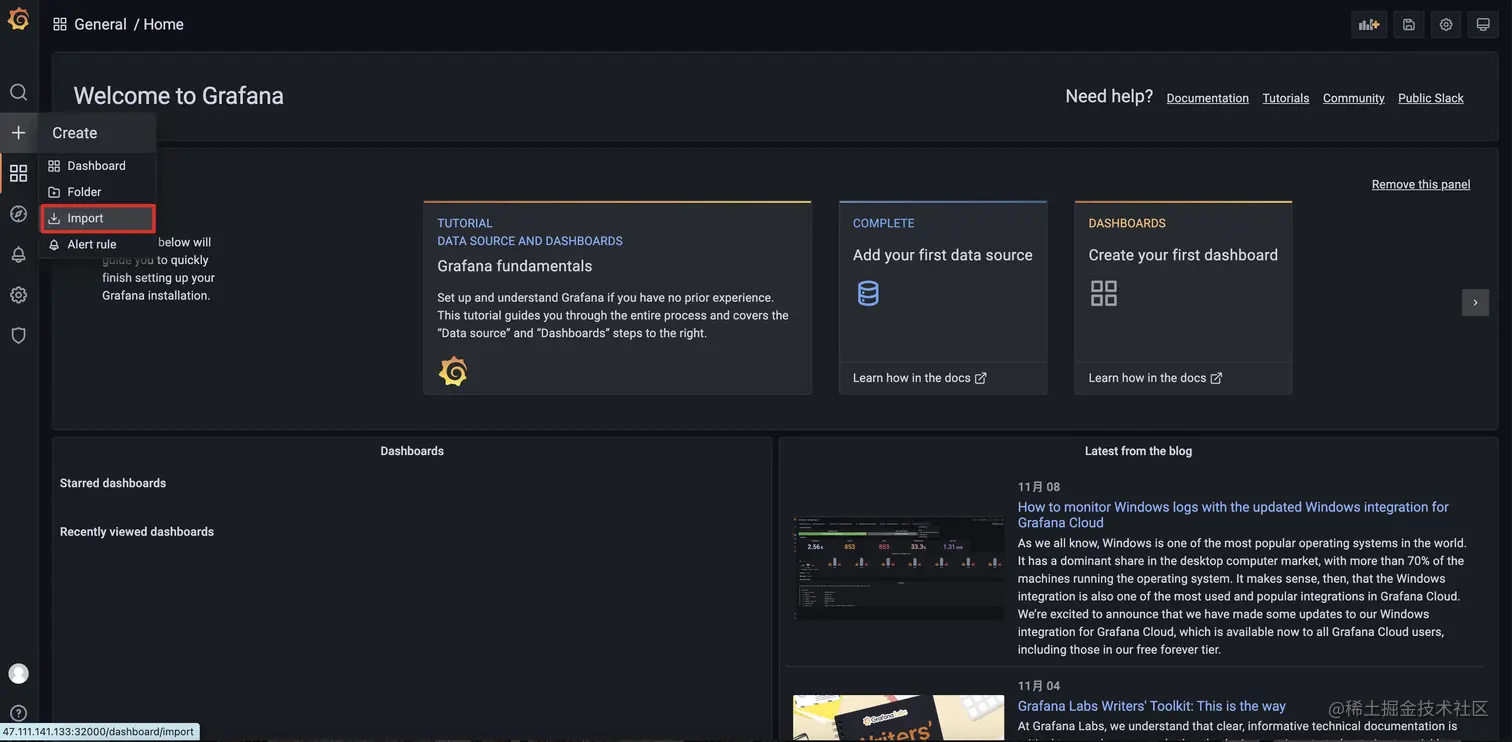This screenshot has height=742, width=1512.
Task: Click the Recently viewed dashboards heading
Action: tap(137, 532)
